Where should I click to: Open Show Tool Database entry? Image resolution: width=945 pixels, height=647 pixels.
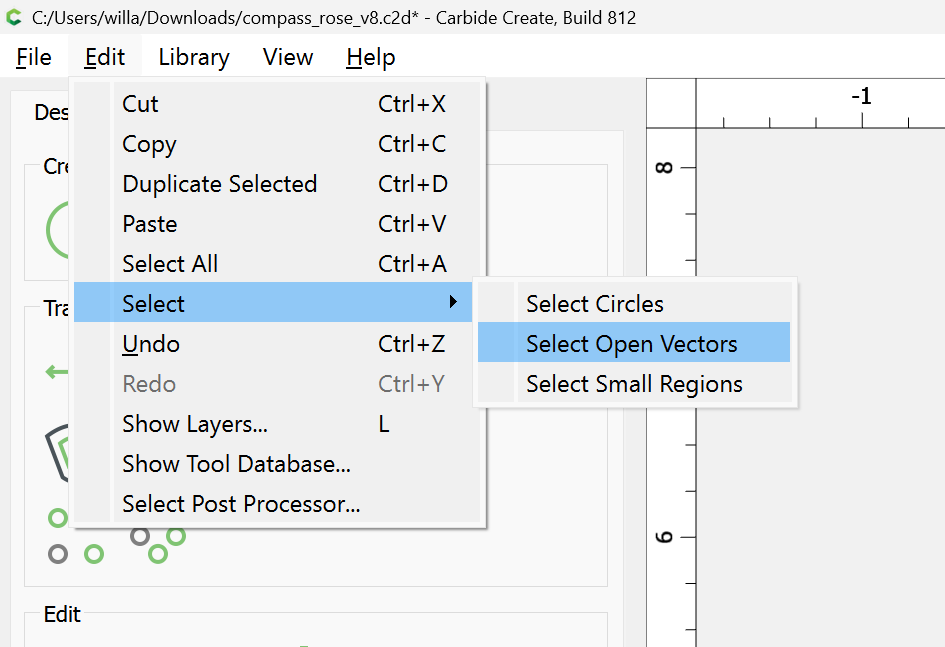[x=236, y=464]
